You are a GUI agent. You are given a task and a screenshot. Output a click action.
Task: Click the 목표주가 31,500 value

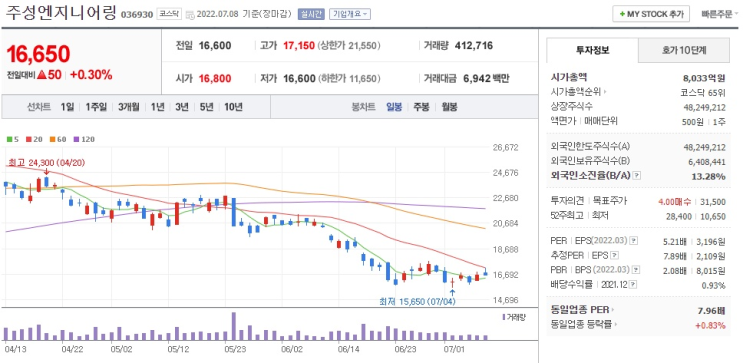tap(713, 202)
